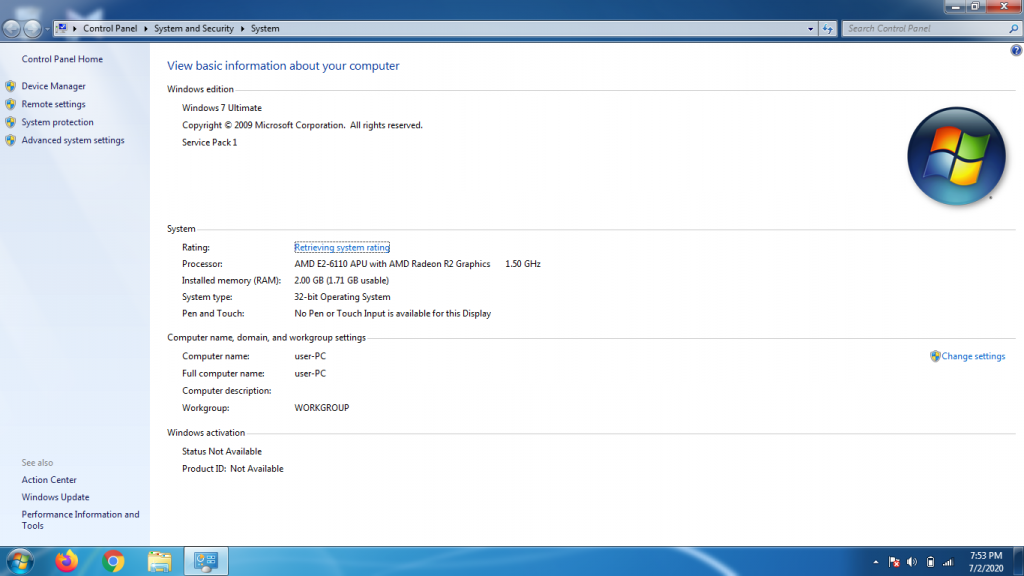Click Control Panel System taskbar button
Image resolution: width=1024 pixels, height=576 pixels.
pos(206,561)
